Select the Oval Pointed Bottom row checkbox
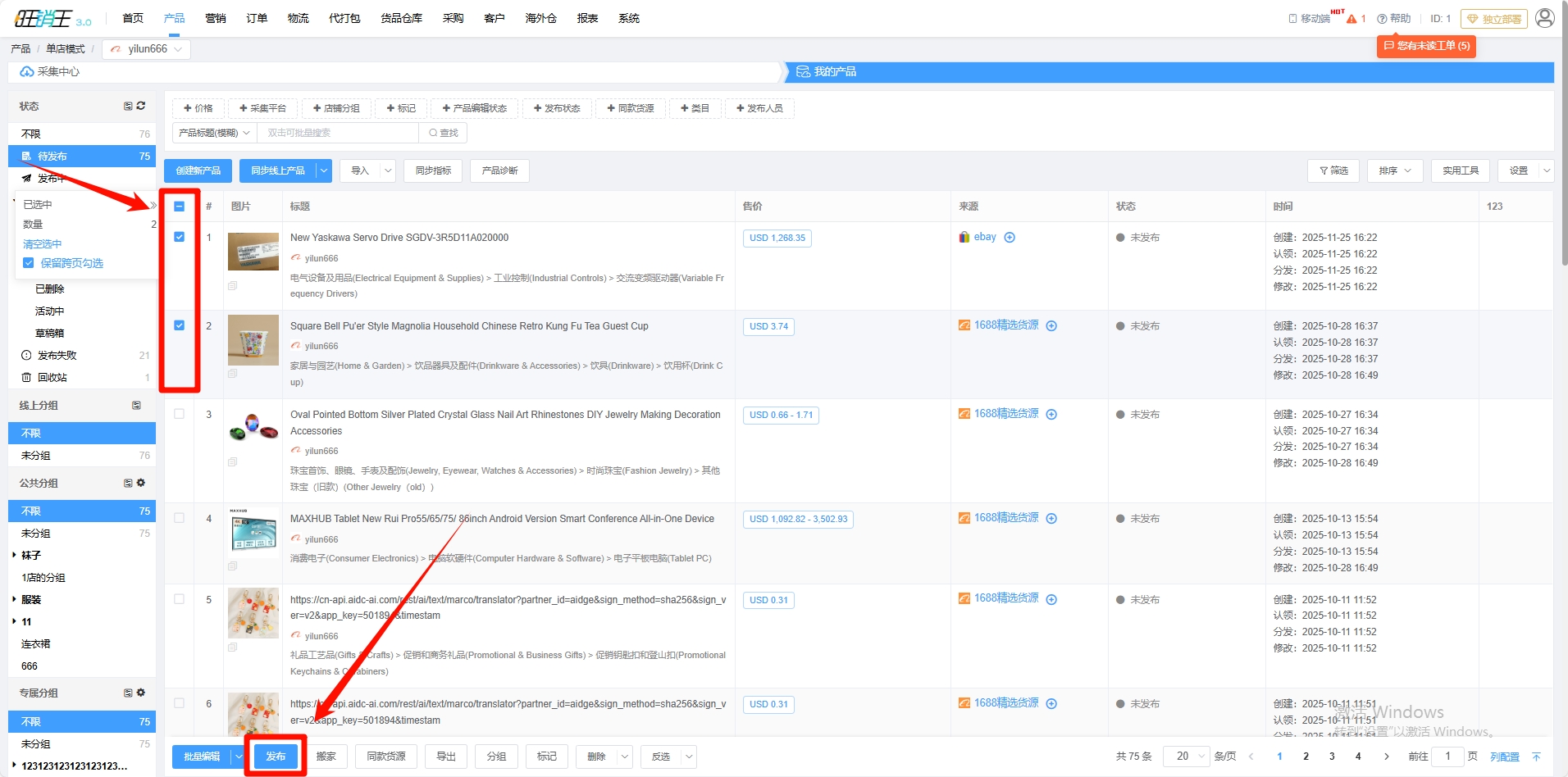The width and height of the screenshot is (1568, 777). click(180, 414)
